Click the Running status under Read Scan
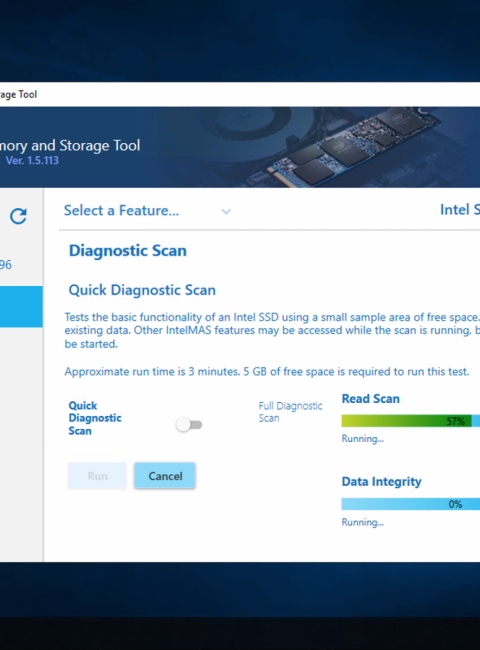This screenshot has width=480, height=650. click(363, 439)
